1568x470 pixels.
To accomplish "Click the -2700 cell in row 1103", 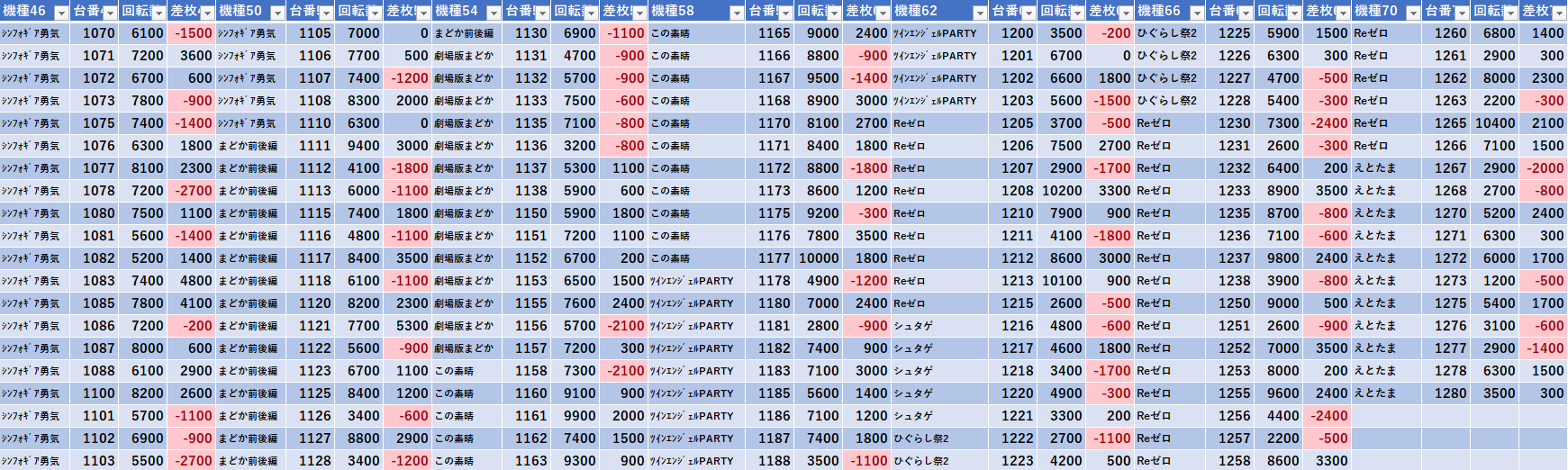I will (192, 461).
